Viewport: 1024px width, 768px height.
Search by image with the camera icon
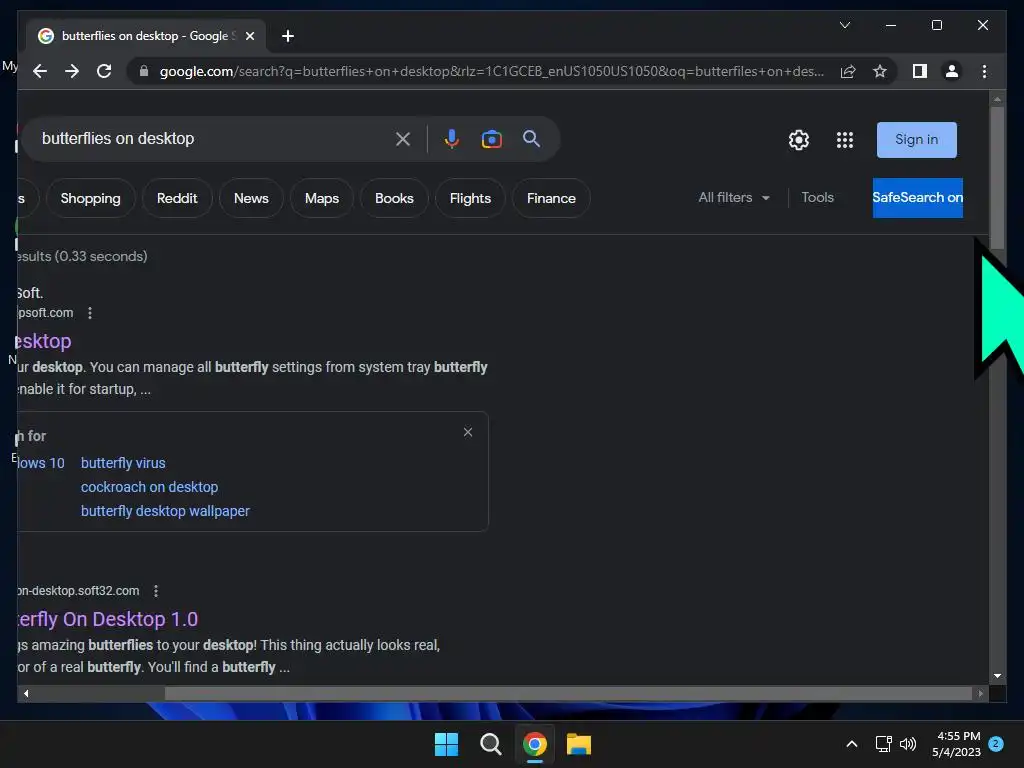[x=492, y=139]
